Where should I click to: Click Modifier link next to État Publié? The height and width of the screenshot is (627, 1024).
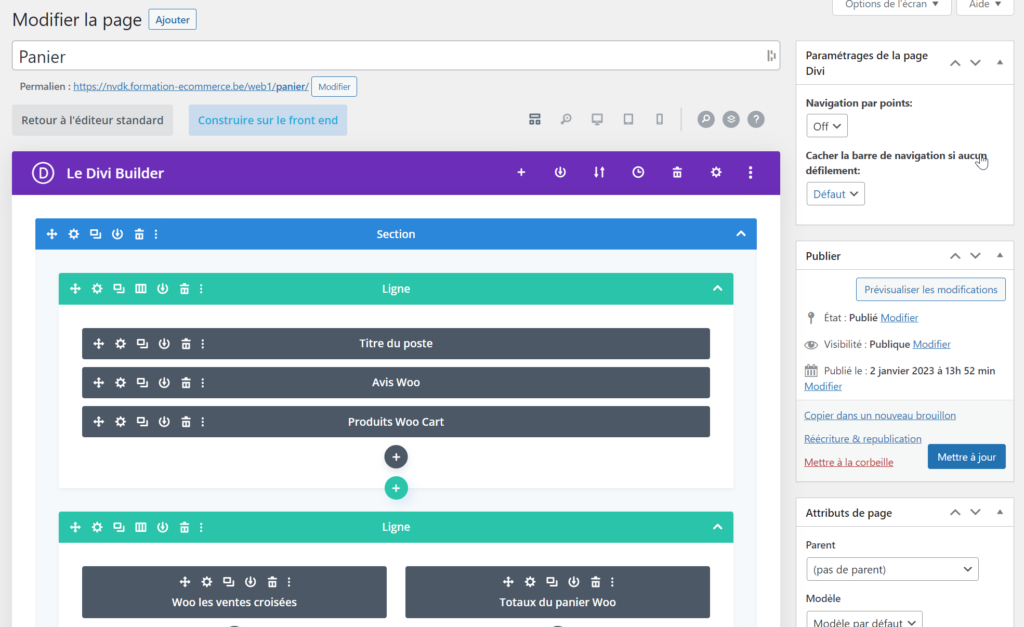pos(899,317)
